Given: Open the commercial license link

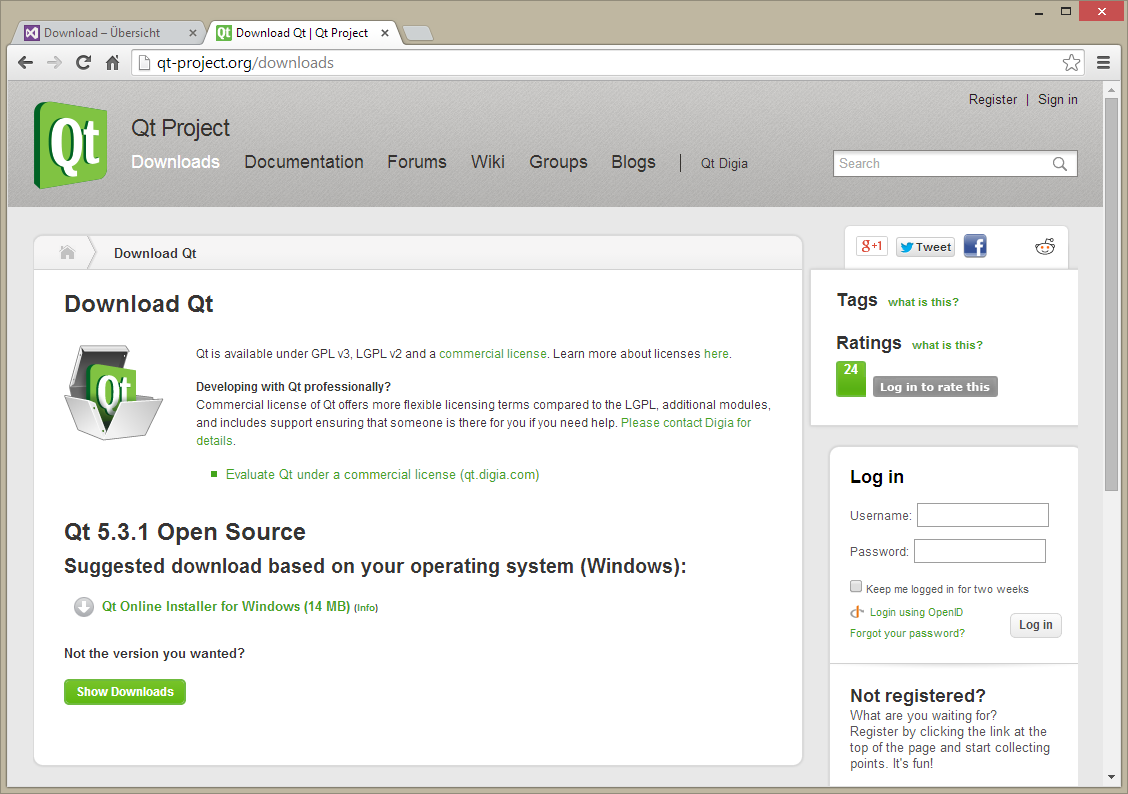Looking at the screenshot, I should point(493,354).
